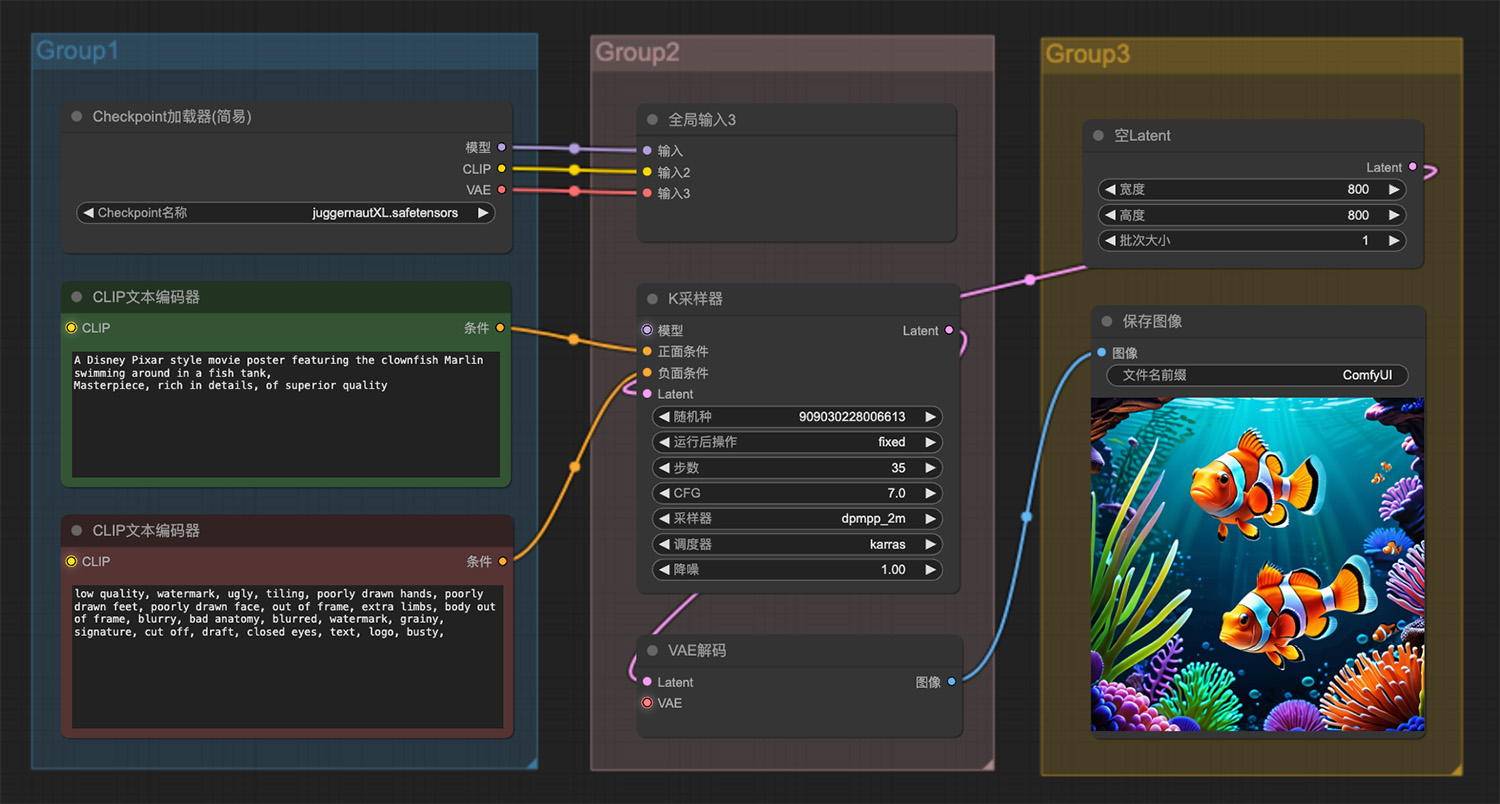Image resolution: width=1500 pixels, height=804 pixels.
Task: Select next checkpoint with right arrow
Action: coord(483,213)
